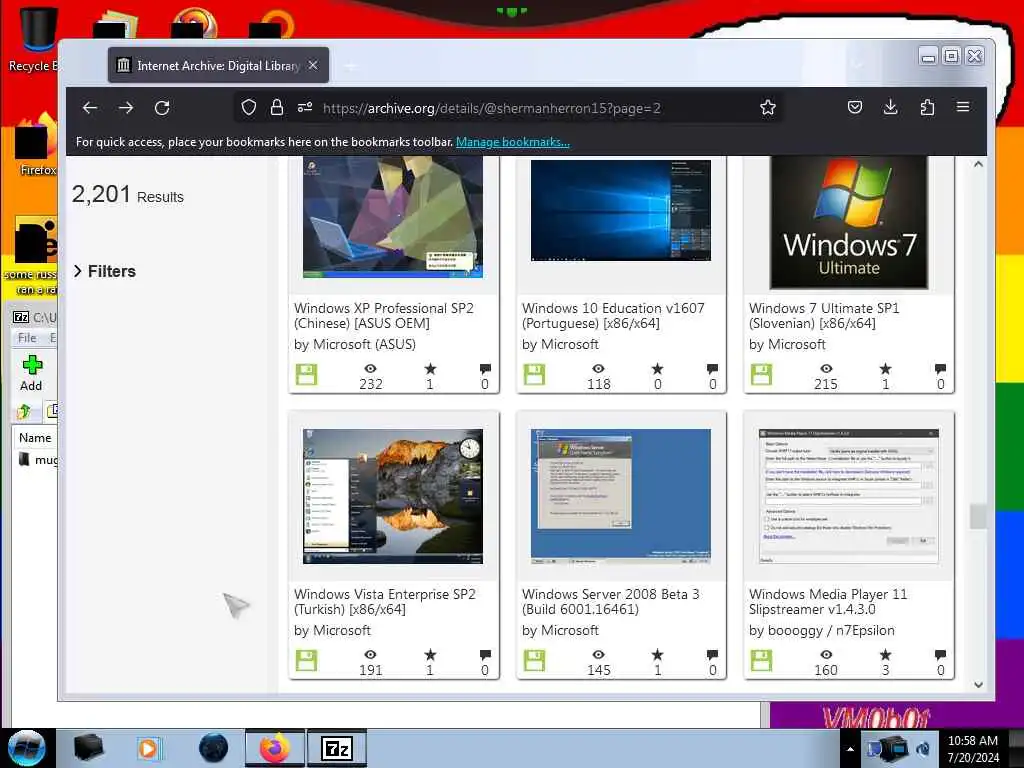
Task: Click the software floppy icon on Server 2008 card
Action: pyautogui.click(x=534, y=661)
